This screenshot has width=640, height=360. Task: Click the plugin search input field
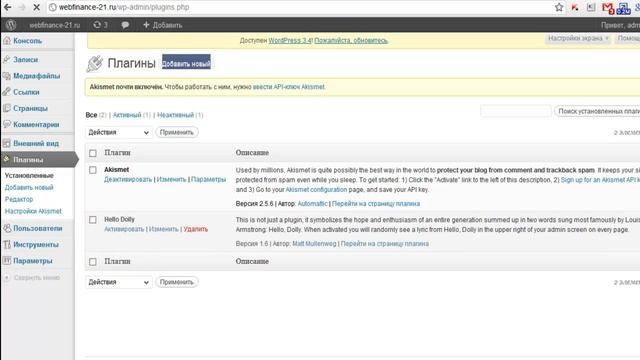pos(516,111)
